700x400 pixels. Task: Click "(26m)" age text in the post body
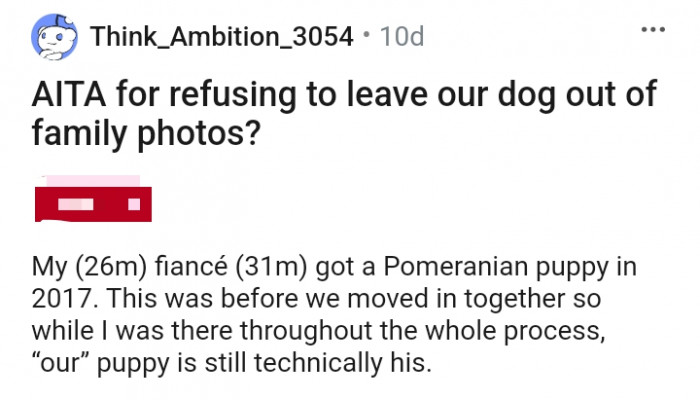tap(93, 269)
